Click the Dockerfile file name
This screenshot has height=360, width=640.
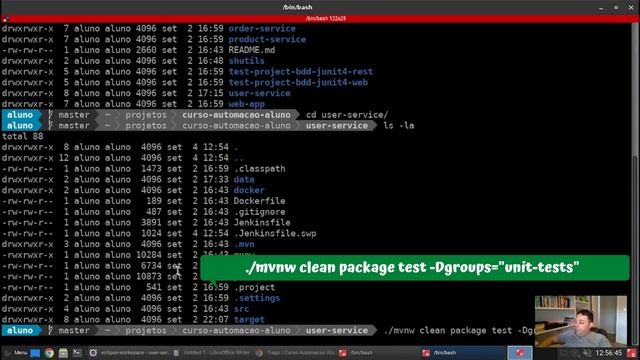260,201
